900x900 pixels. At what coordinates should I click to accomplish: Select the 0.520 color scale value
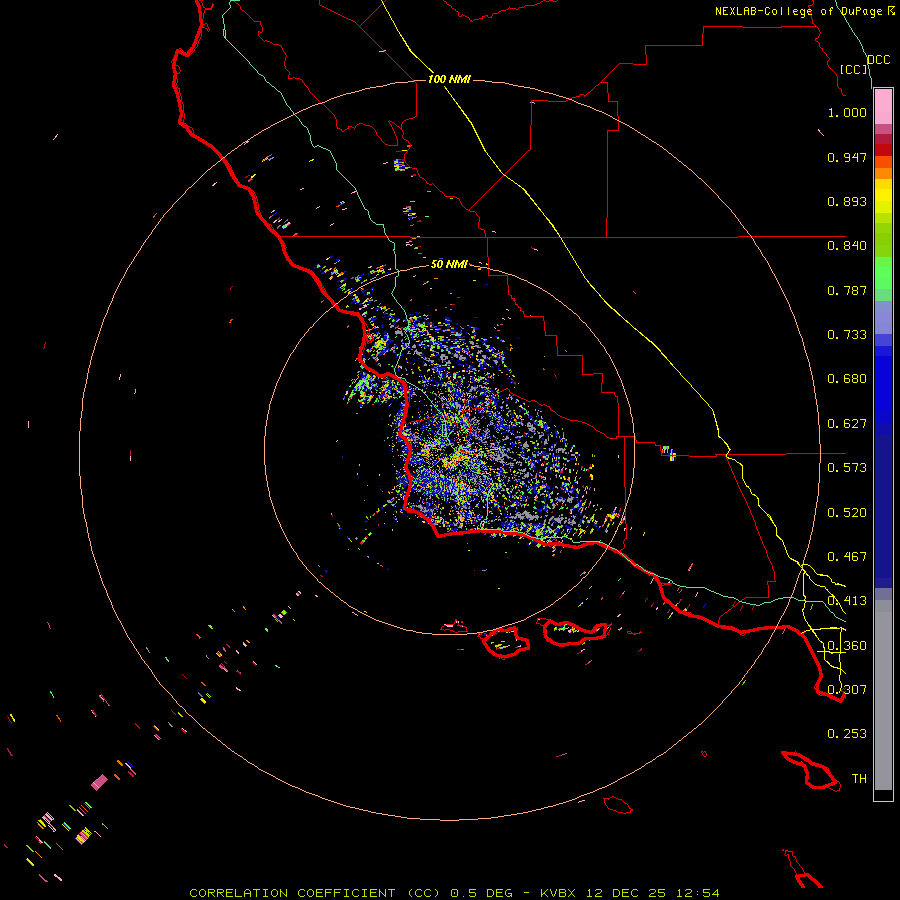[847, 513]
